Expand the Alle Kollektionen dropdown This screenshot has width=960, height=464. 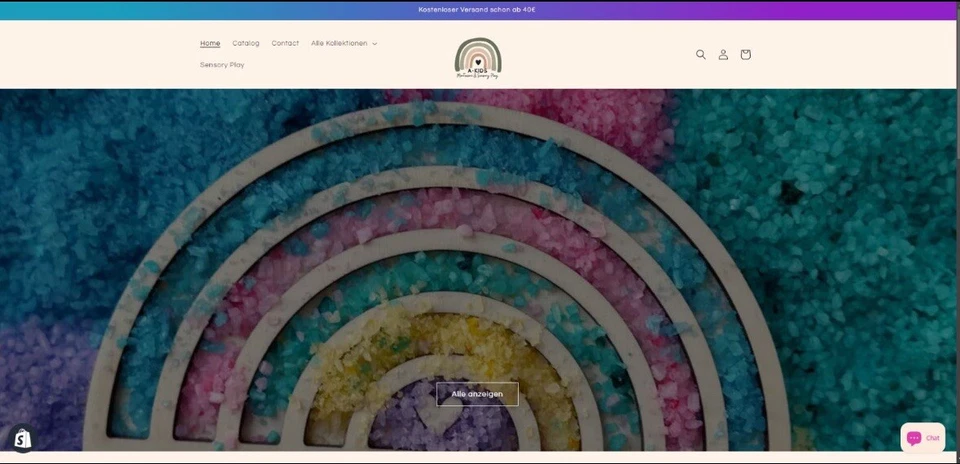[344, 43]
